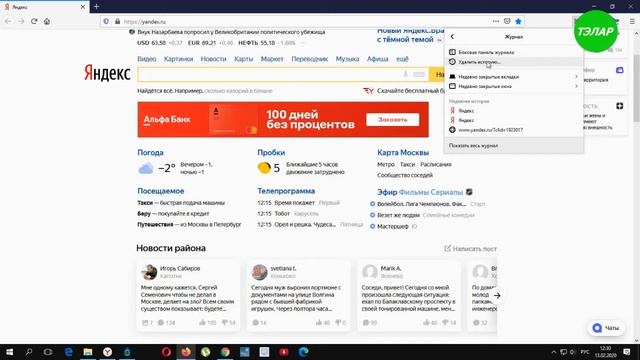Image resolution: width=640 pixels, height=360 pixels.
Task: Open the on-screen keyboard icon
Action: click(419, 74)
